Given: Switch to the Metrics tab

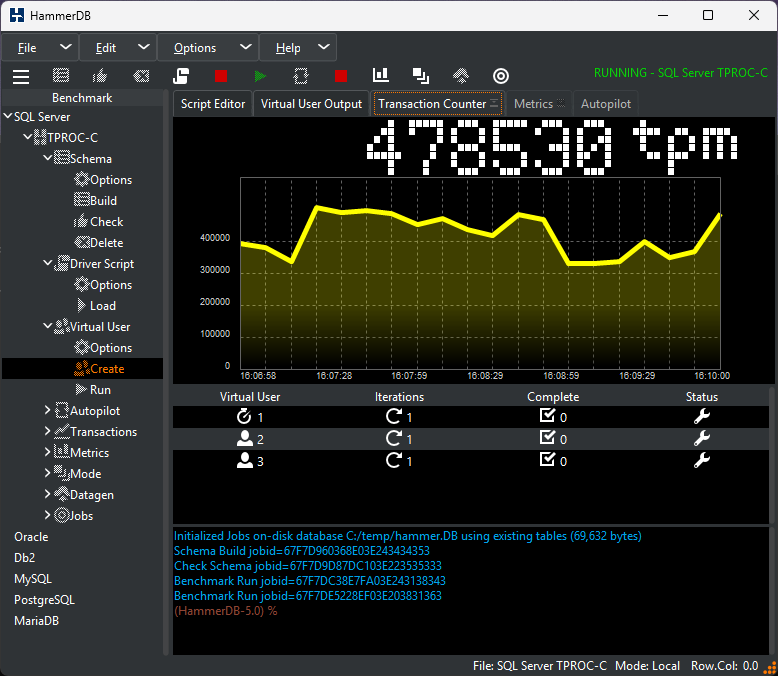Looking at the screenshot, I should coord(539,104).
